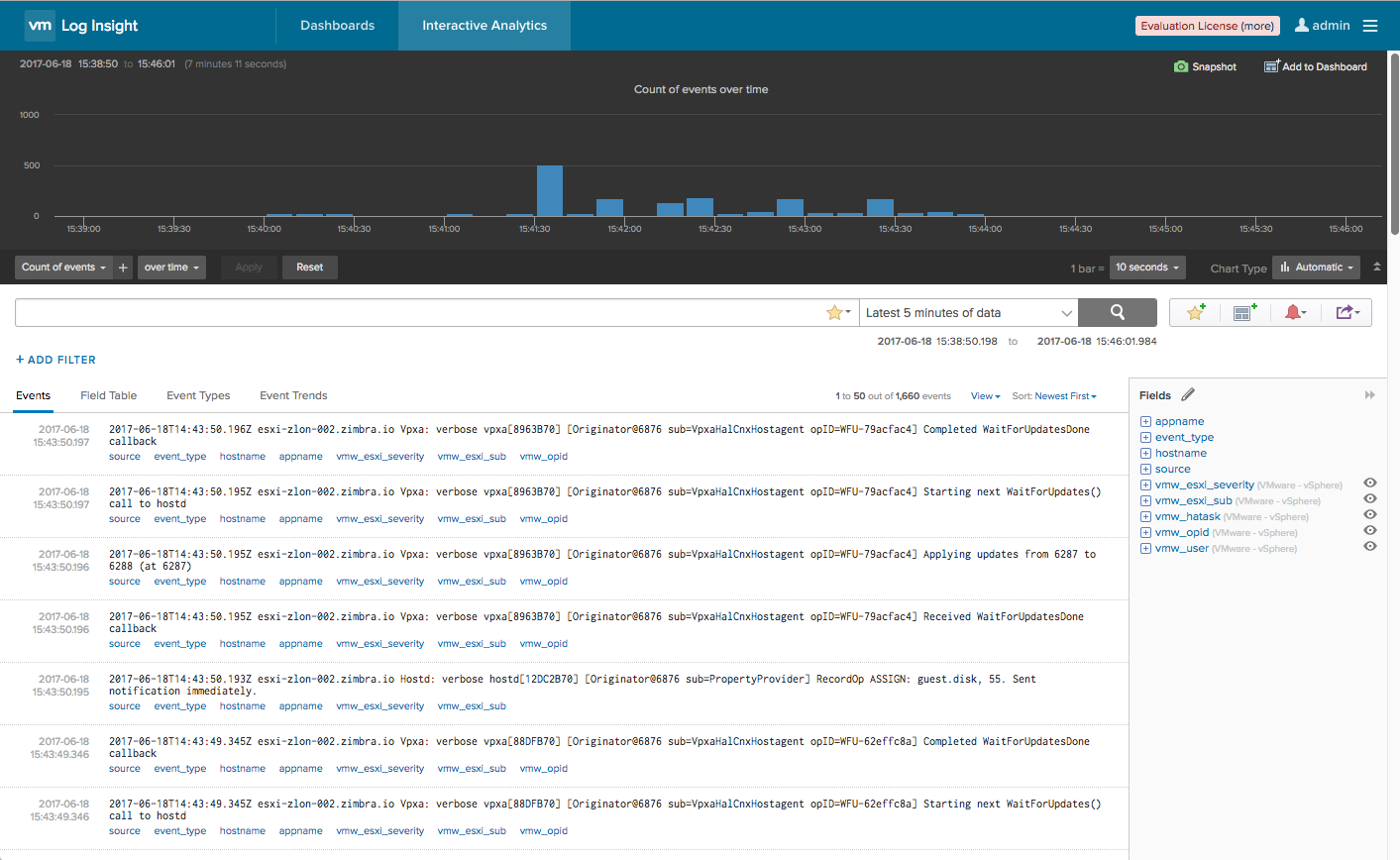1400x860 pixels.
Task: Switch to the Event Trends tab
Action: pos(293,395)
